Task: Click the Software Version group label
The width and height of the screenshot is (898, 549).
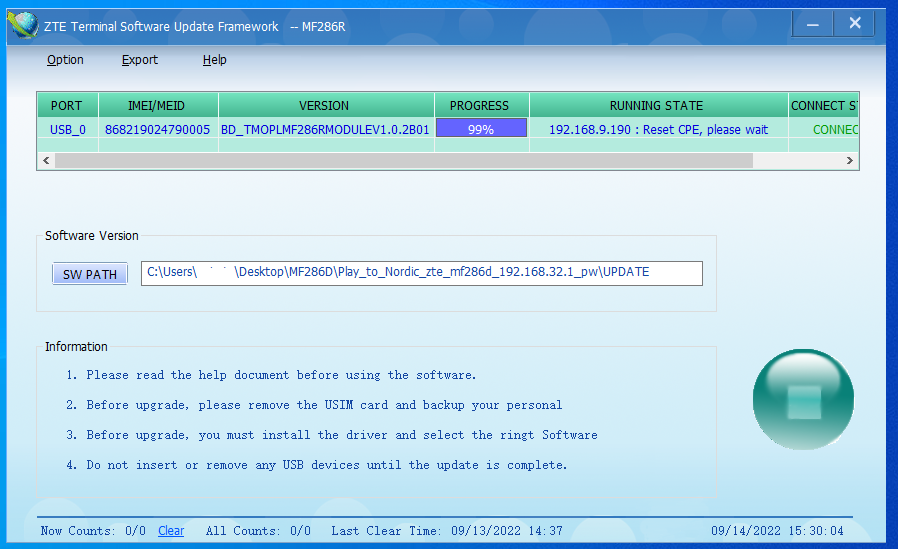Action: pos(92,235)
